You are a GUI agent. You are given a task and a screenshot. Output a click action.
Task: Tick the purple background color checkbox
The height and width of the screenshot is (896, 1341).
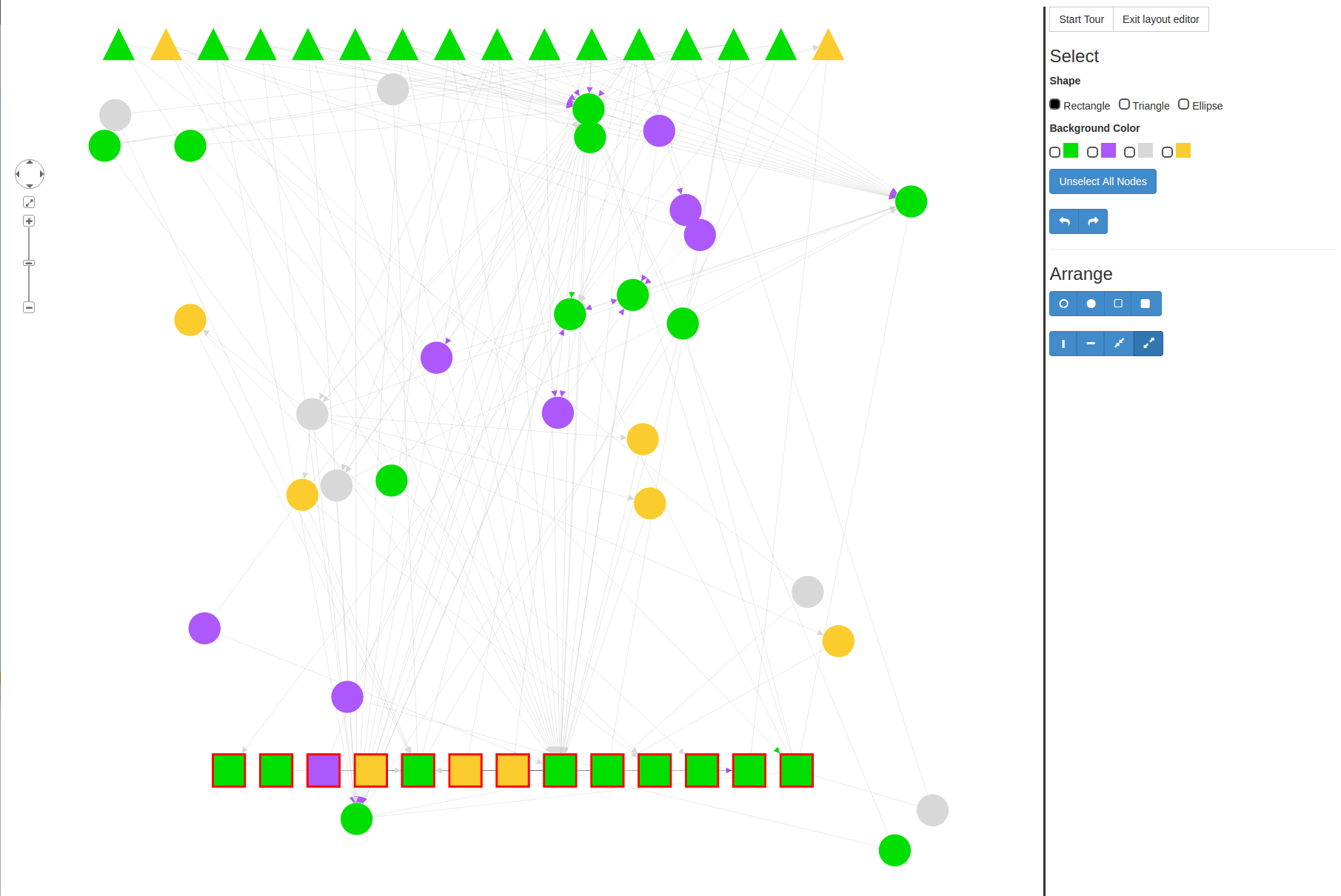point(1092,152)
